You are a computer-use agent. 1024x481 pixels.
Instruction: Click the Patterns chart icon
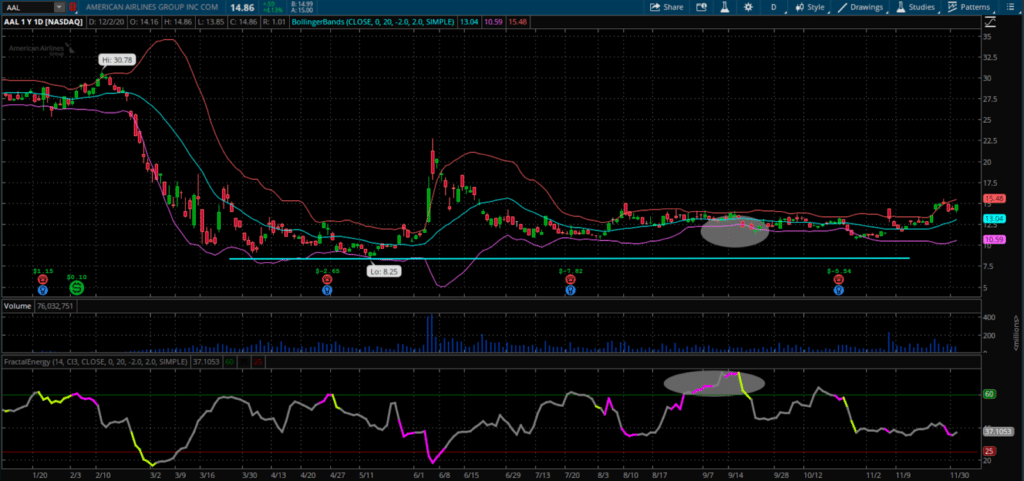click(952, 7)
